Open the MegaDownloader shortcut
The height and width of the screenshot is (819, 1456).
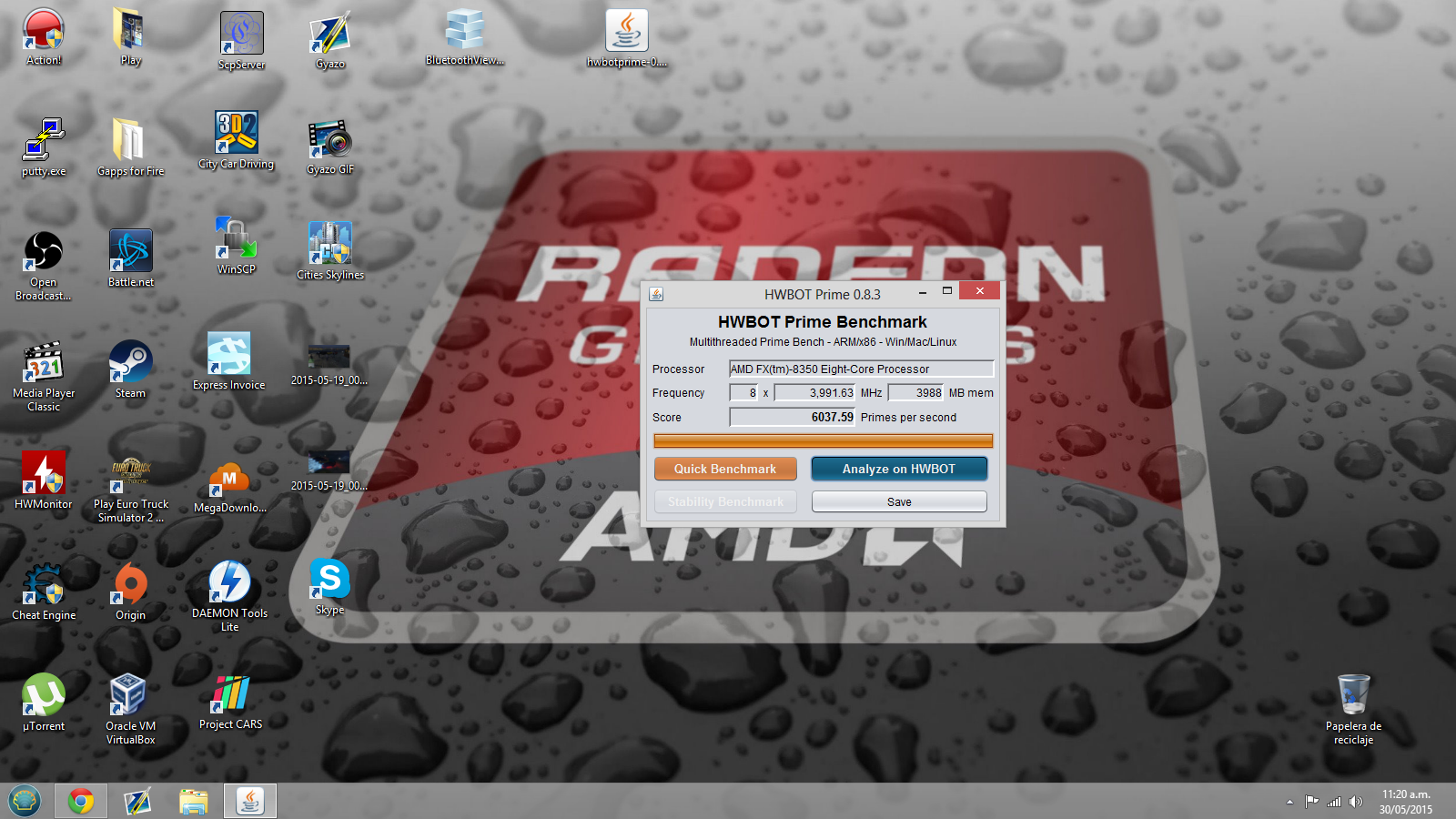pyautogui.click(x=229, y=487)
